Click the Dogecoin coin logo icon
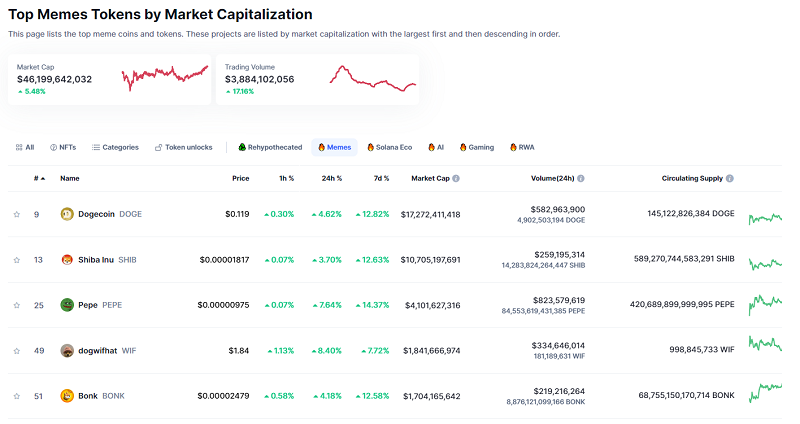Image resolution: width=800 pixels, height=424 pixels. [x=67, y=214]
